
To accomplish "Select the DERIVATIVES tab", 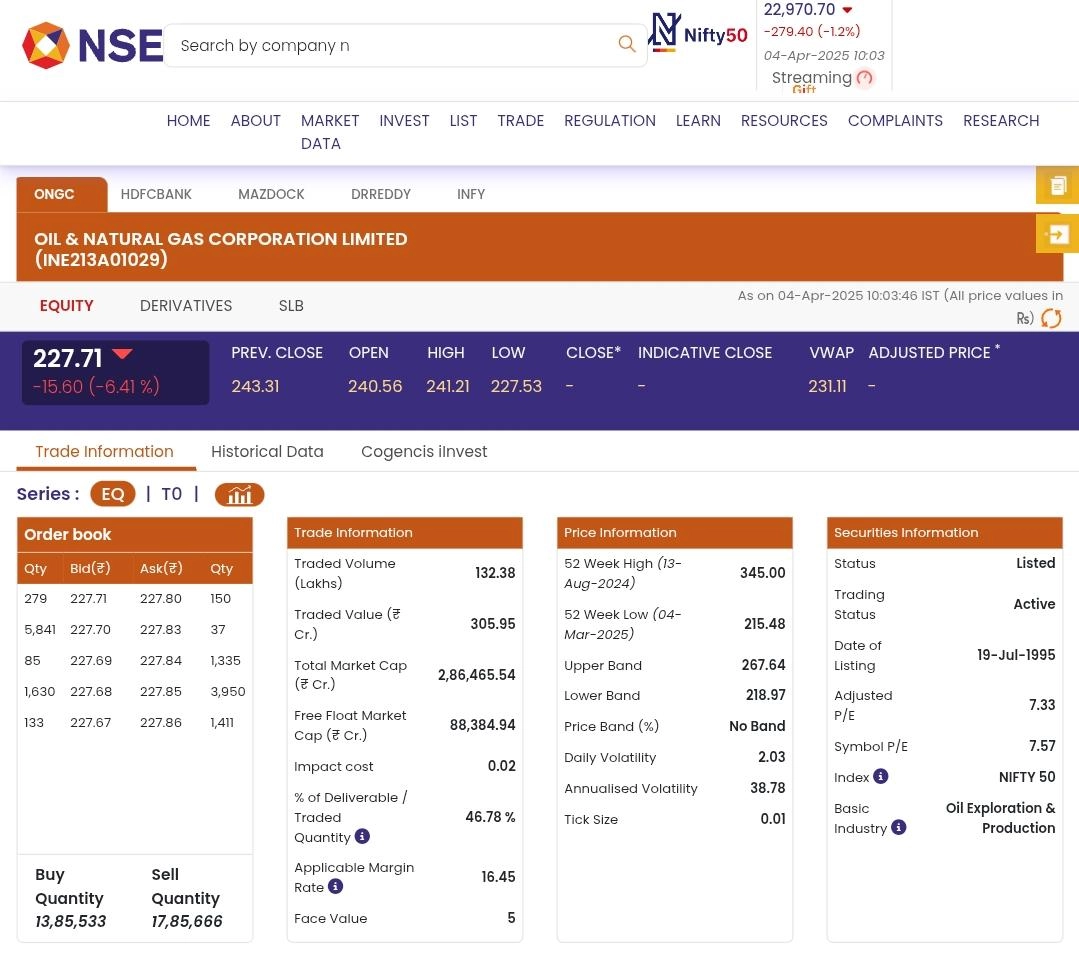I will (x=186, y=305).
